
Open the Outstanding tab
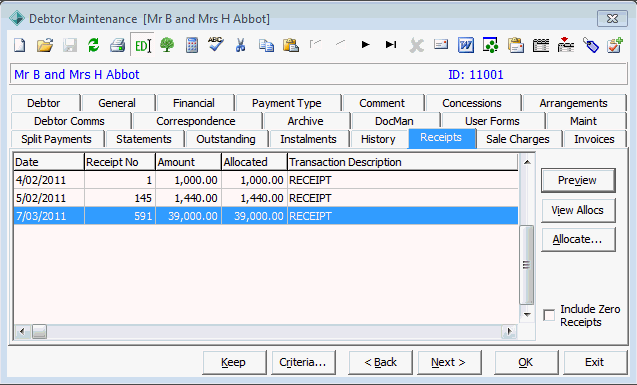click(x=227, y=139)
